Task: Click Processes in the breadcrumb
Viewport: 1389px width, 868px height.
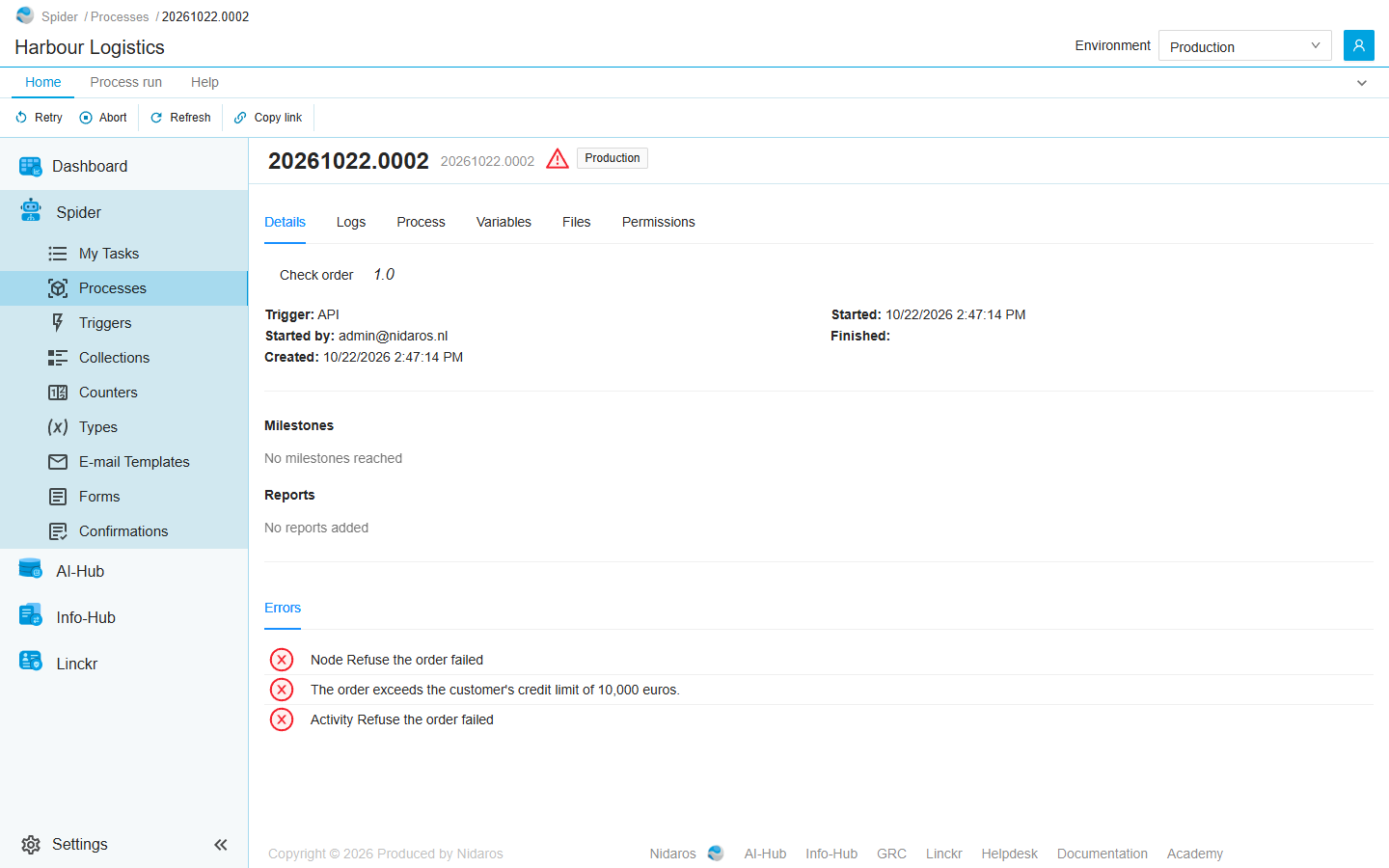Action: tap(120, 16)
